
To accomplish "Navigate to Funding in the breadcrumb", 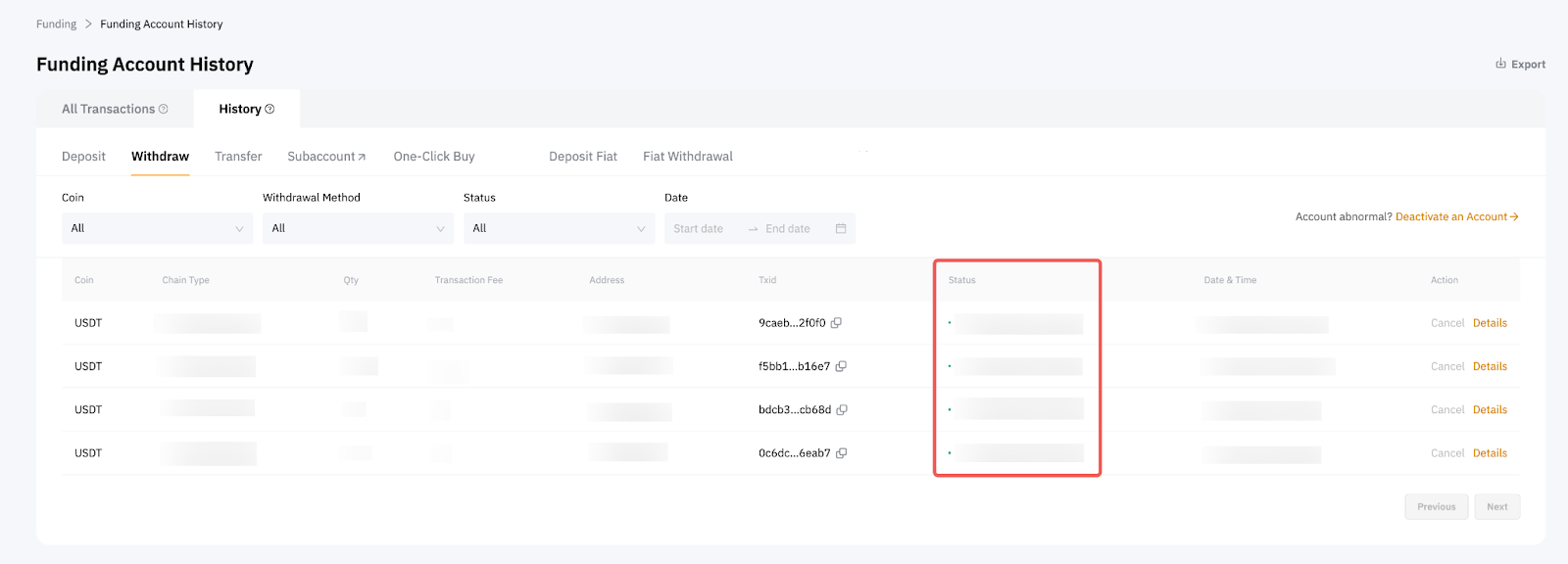I will point(56,23).
